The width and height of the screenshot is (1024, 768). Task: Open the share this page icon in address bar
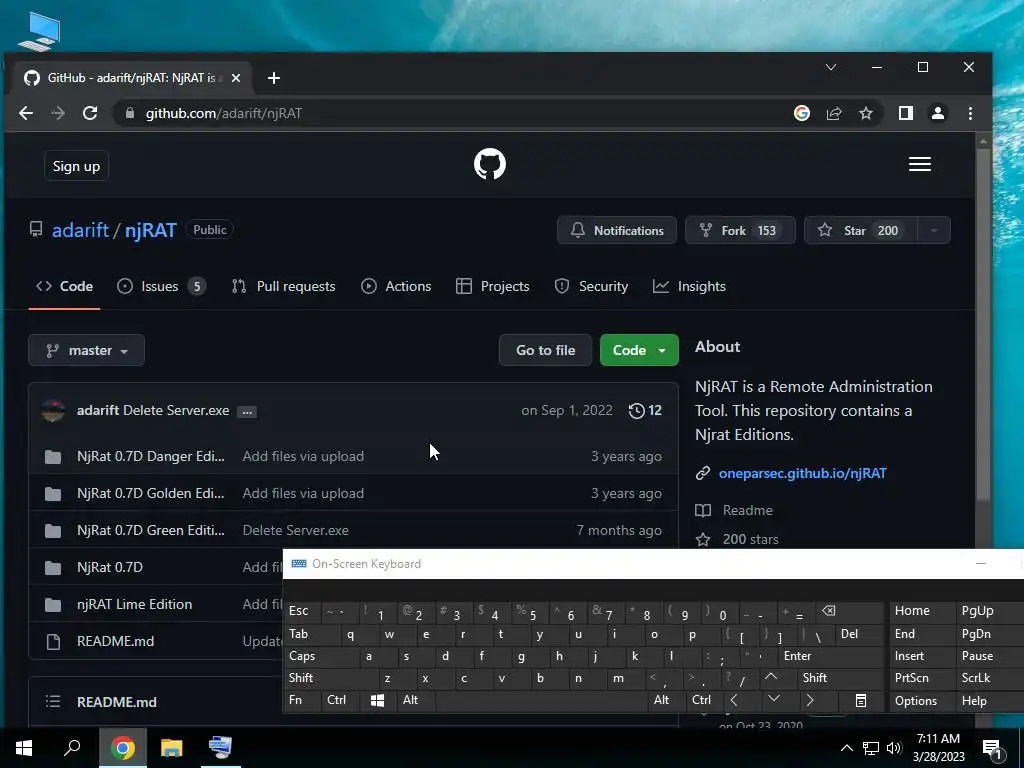click(834, 113)
